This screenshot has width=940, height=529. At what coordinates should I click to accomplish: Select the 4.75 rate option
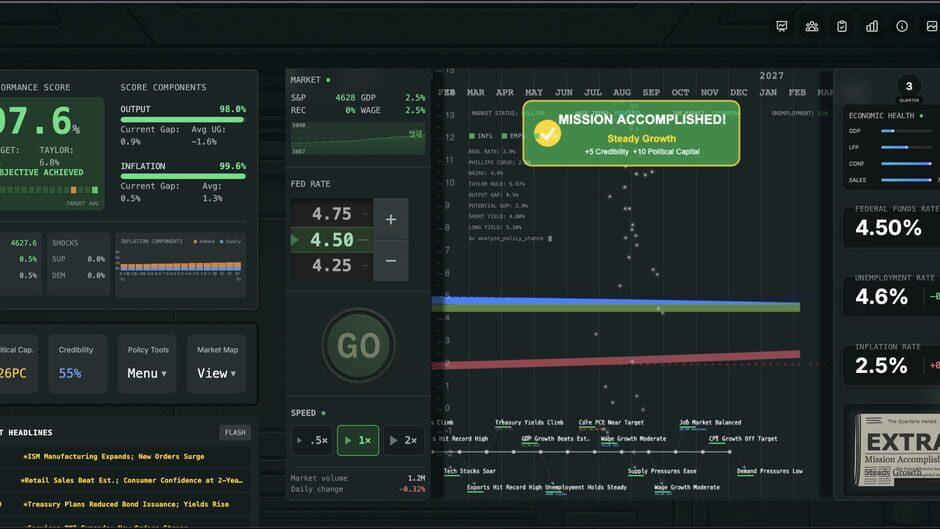(332, 214)
